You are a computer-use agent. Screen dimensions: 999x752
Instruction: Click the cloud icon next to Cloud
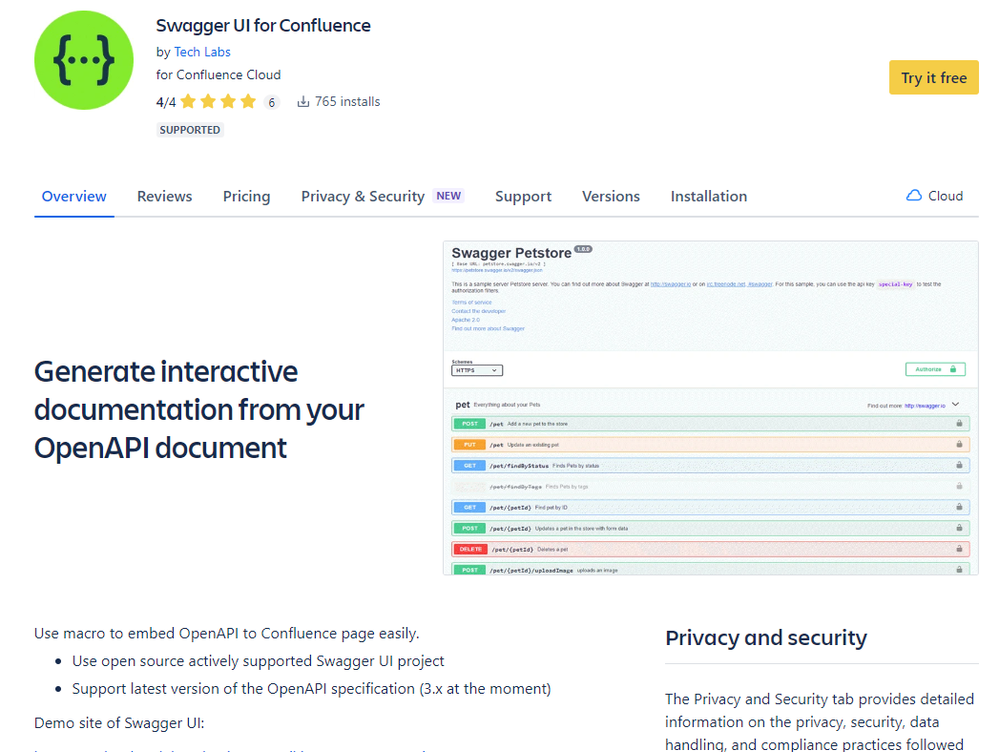[x=914, y=196]
